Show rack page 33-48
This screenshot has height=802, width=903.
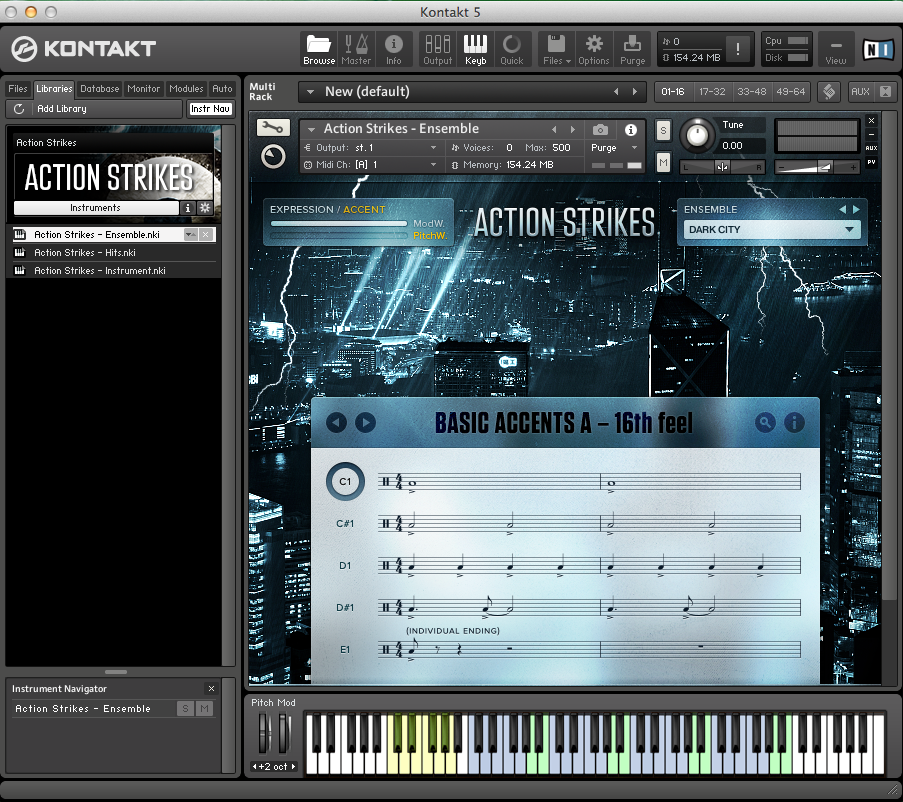(x=752, y=92)
